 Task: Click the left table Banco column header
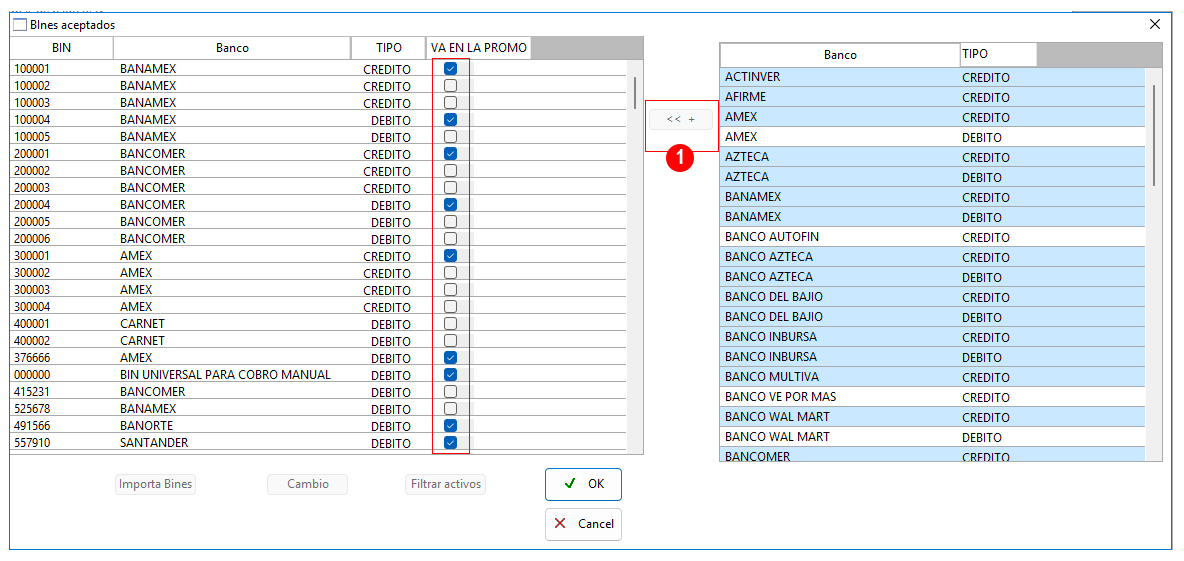(x=232, y=48)
